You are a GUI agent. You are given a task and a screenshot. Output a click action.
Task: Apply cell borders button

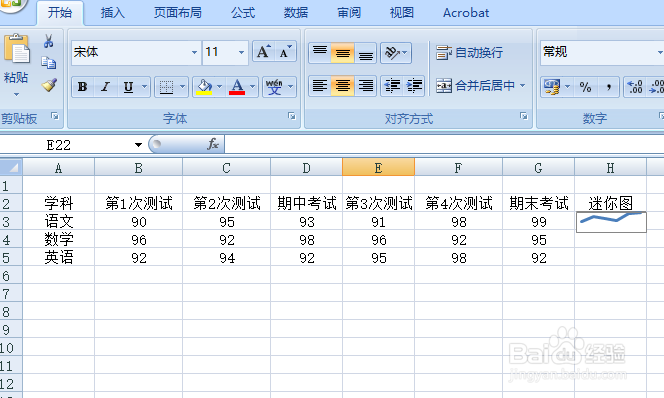(x=166, y=87)
